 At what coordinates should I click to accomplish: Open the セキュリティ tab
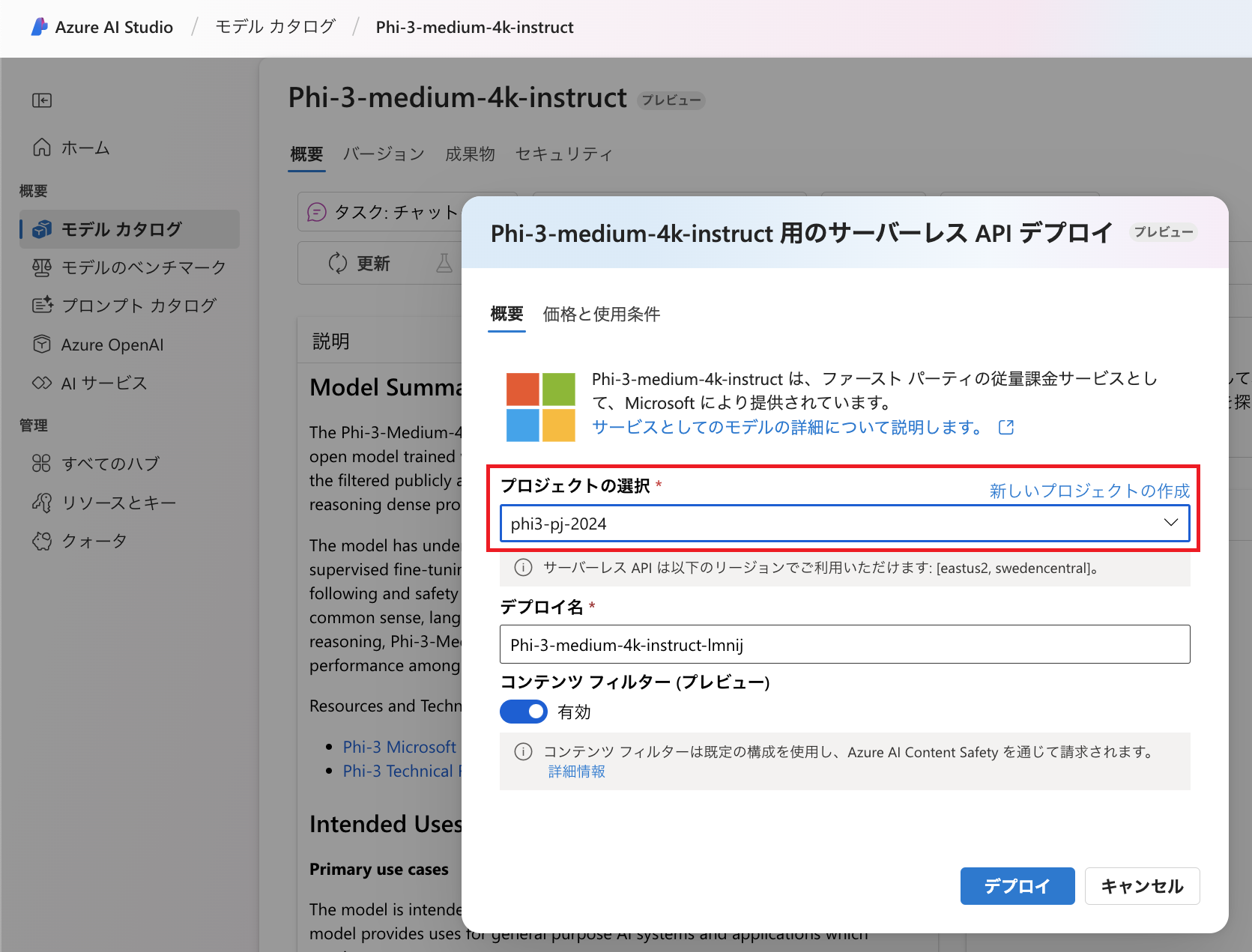click(x=564, y=154)
